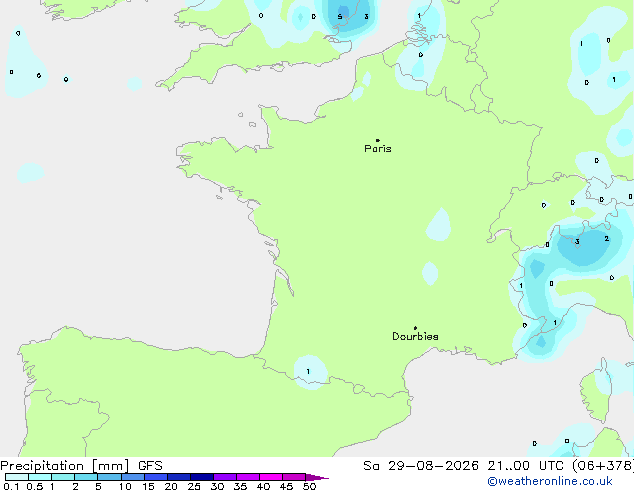The image size is (634, 490).
Task: Open the weatheronline.co.uk copyright link
Action: click(x=550, y=481)
